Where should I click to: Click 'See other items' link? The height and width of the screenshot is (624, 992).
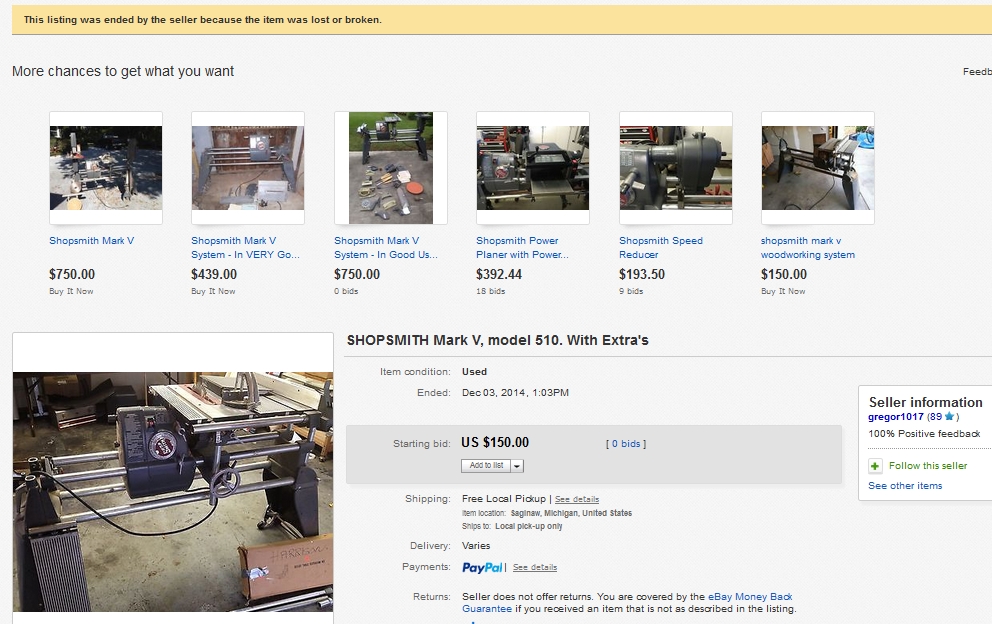click(x=905, y=485)
